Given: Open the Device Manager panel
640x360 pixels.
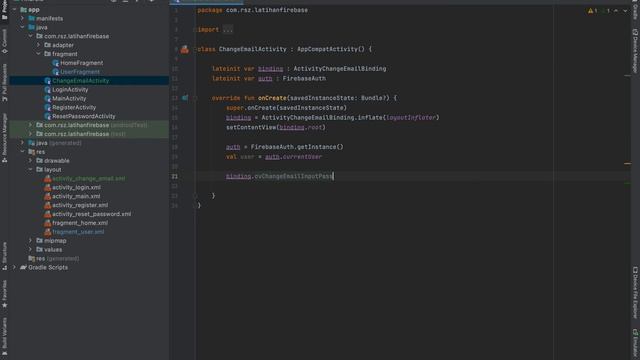Looking at the screenshot, I should click(635, 51).
